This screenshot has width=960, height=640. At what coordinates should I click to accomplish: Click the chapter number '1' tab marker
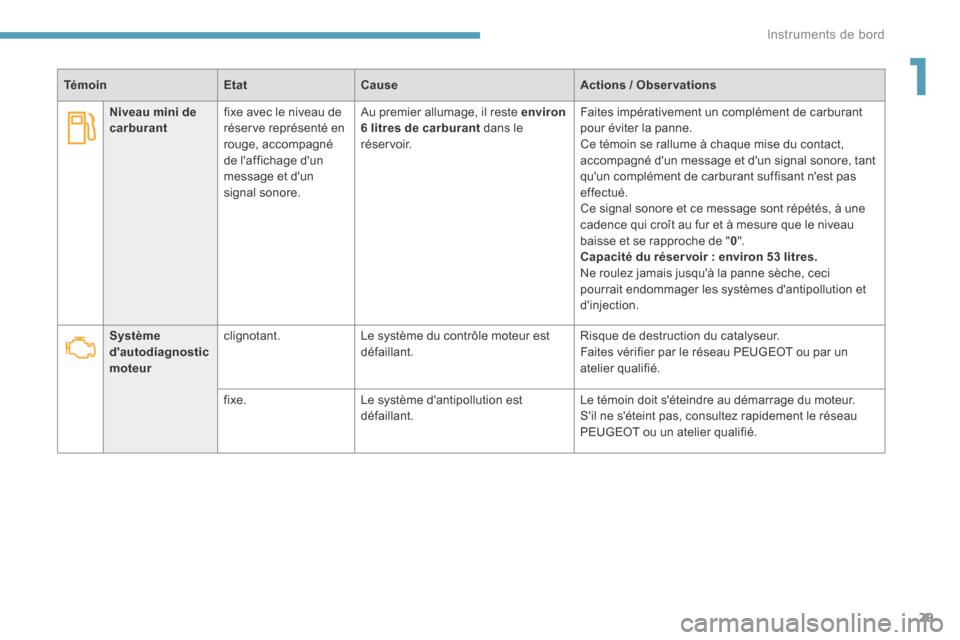point(919,77)
